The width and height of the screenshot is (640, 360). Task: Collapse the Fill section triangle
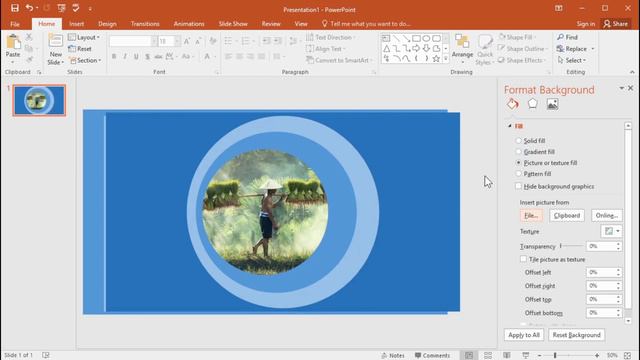pos(510,126)
